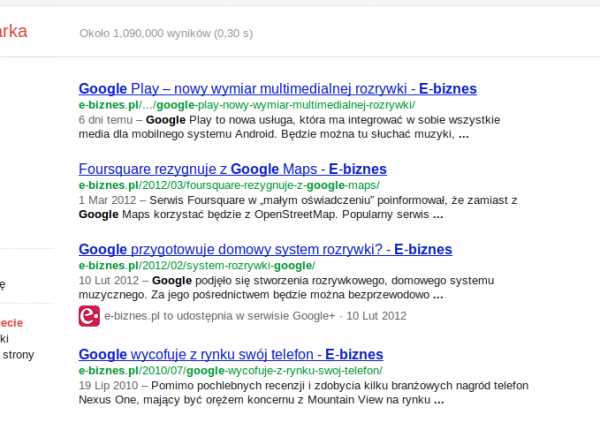Click the green google-play-nowy-wymiar URL
The image size is (600, 422).
click(246, 104)
